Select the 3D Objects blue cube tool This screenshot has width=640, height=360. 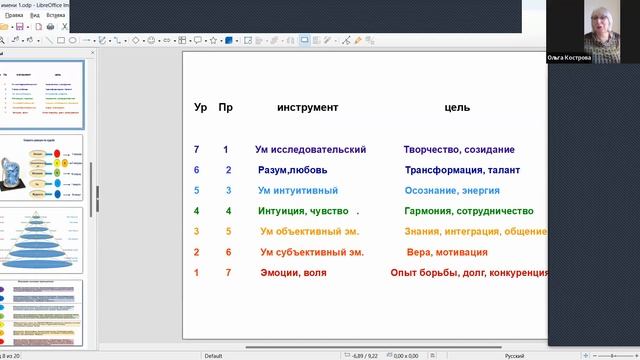(x=229, y=40)
